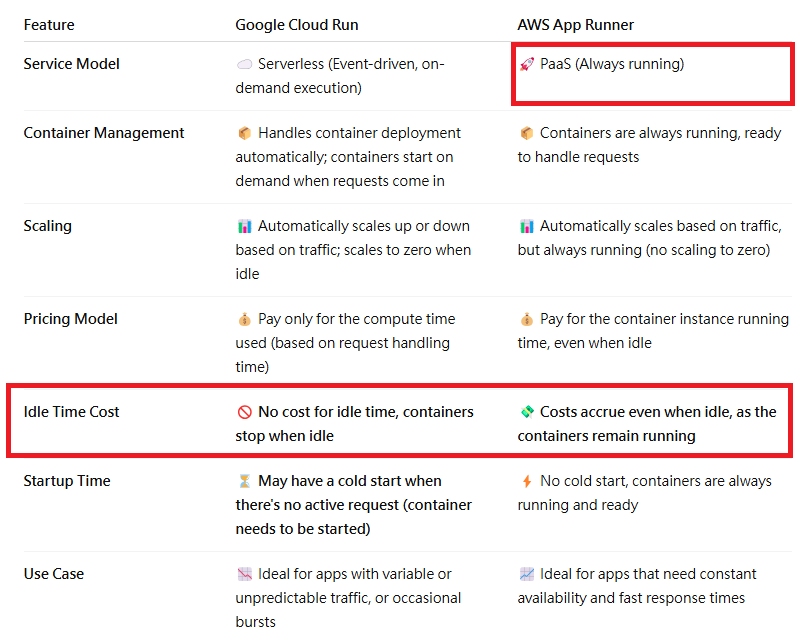Viewport: 795px width, 629px height.
Task: Select the AWS App Runner column header
Action: coord(575,25)
